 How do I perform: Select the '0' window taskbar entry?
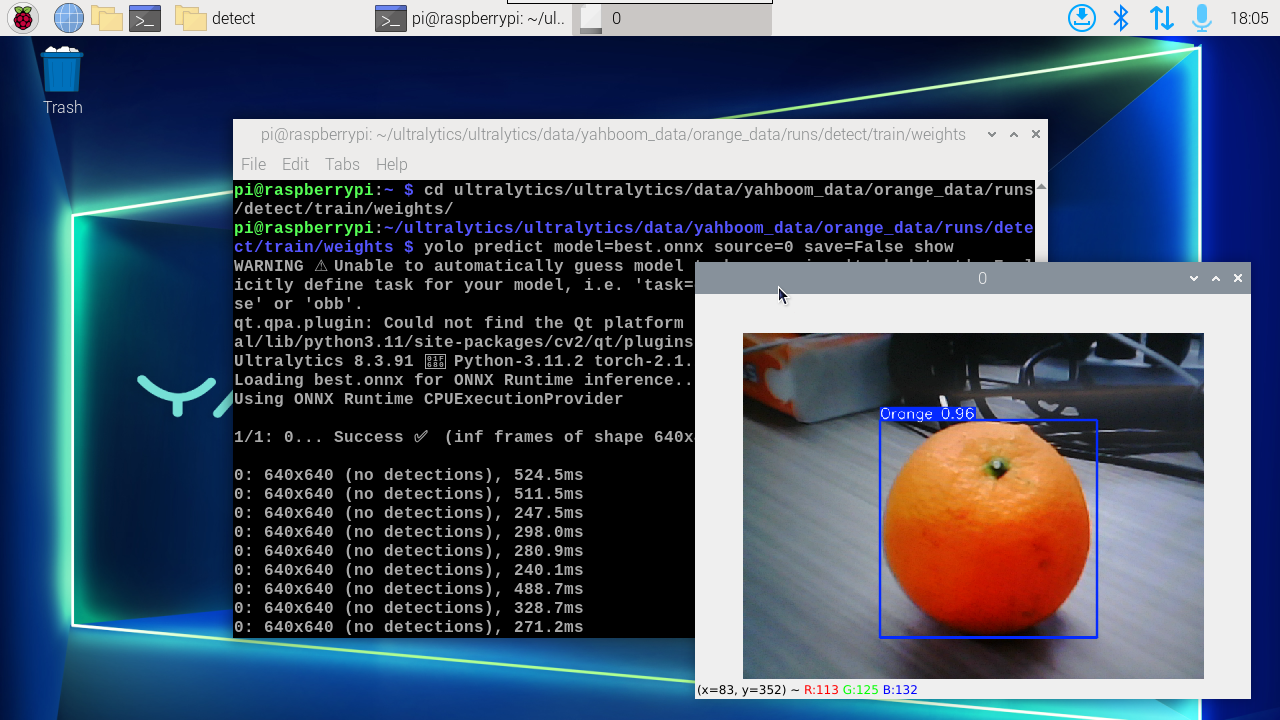(x=672, y=18)
